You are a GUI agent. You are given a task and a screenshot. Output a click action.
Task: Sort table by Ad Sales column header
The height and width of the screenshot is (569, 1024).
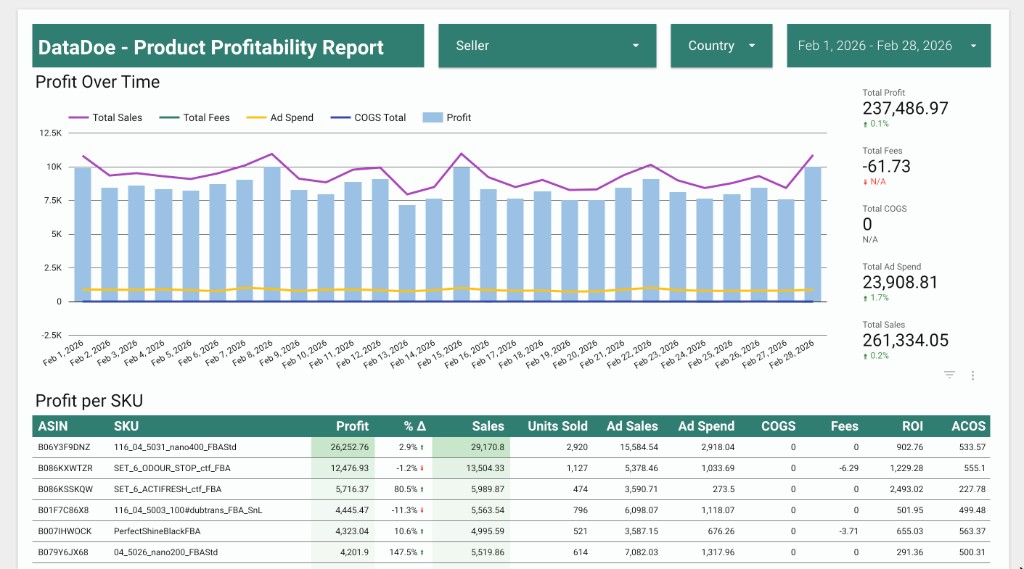pyautogui.click(x=632, y=426)
